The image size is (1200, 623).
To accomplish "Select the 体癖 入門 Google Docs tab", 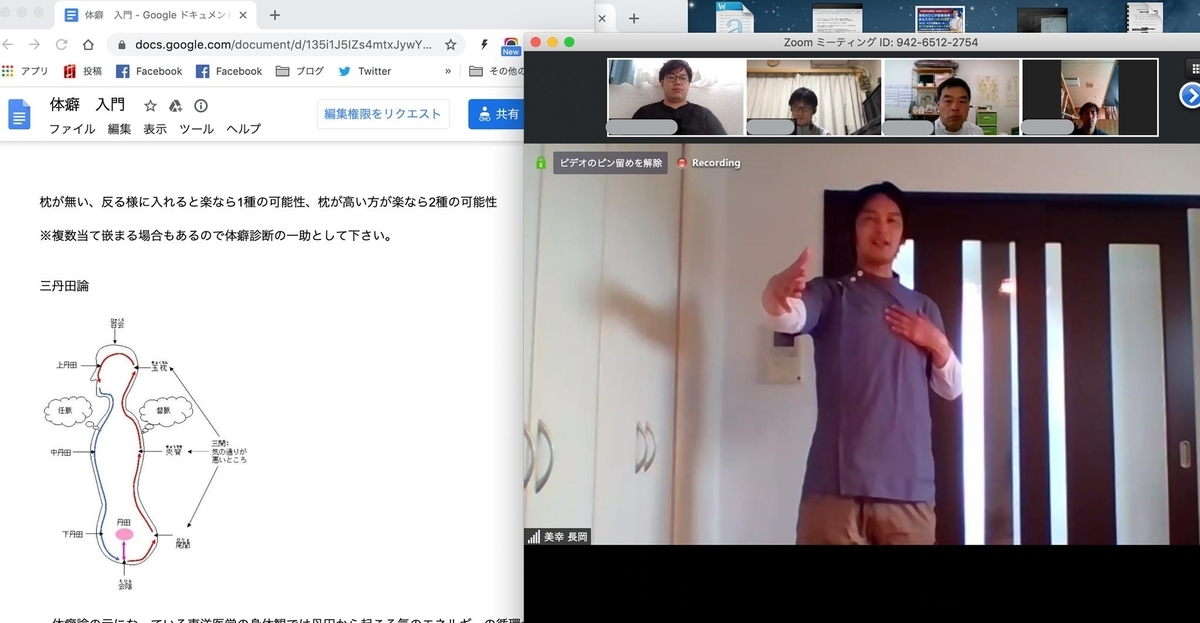I will tap(155, 15).
